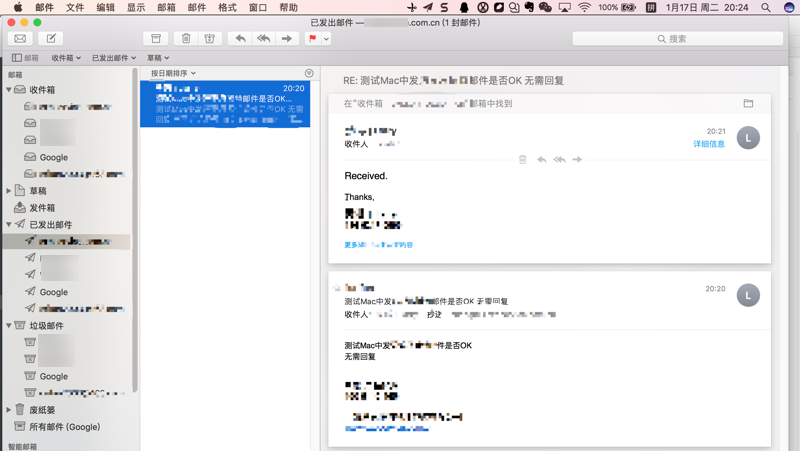Open the 邮件 application menu
The image size is (800, 451).
[x=44, y=7]
